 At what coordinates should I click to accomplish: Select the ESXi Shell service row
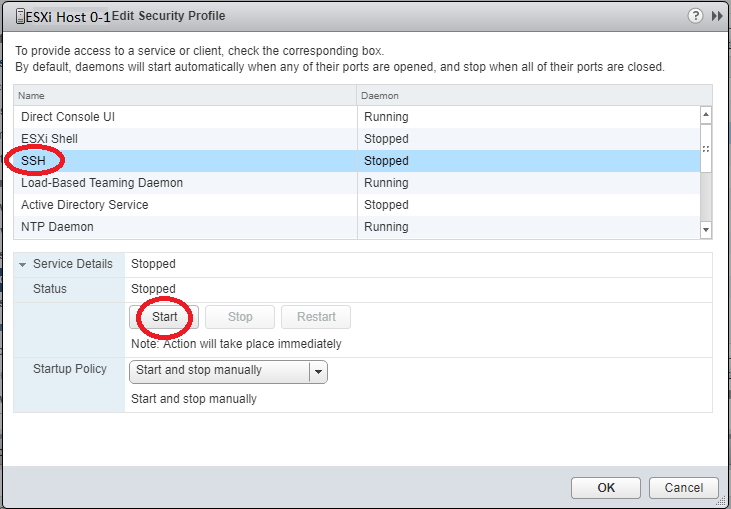[357, 139]
